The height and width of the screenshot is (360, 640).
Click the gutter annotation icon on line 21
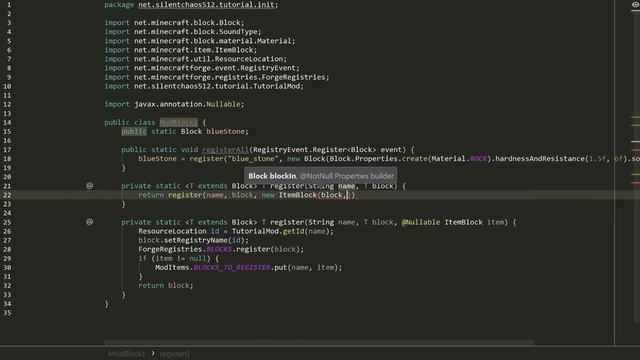[89, 186]
